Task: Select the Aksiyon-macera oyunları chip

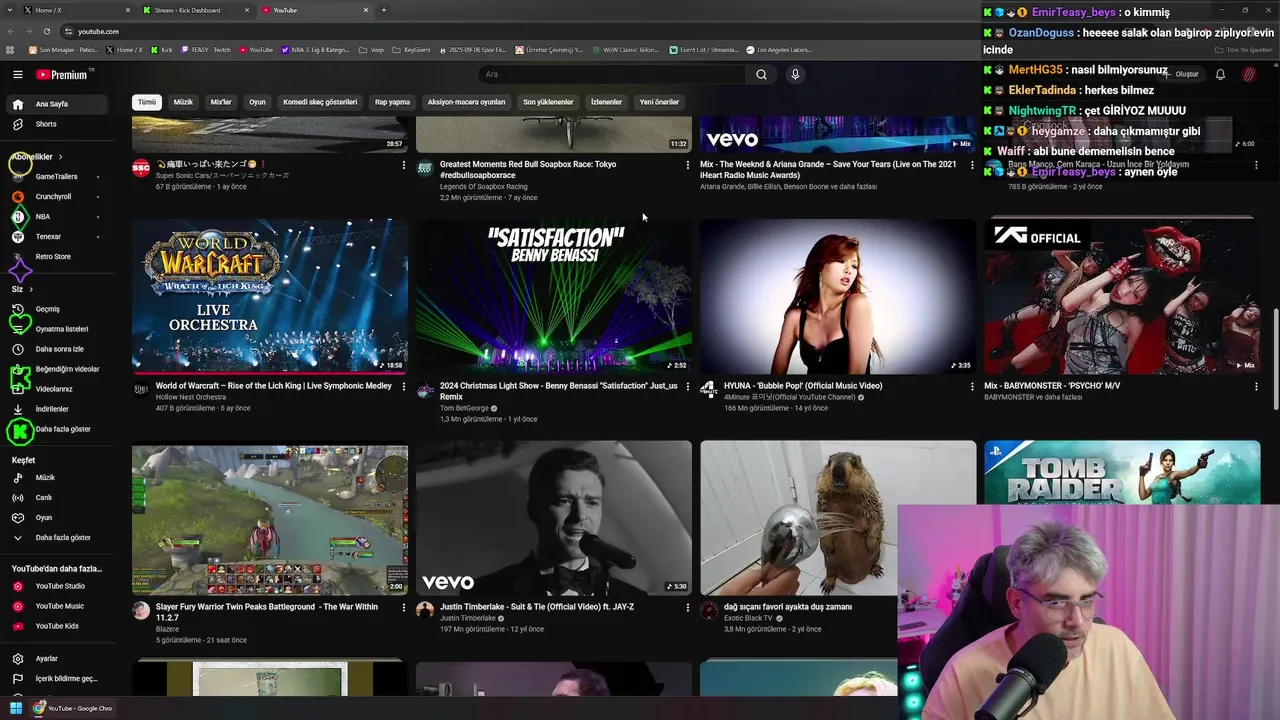Action: [x=466, y=102]
